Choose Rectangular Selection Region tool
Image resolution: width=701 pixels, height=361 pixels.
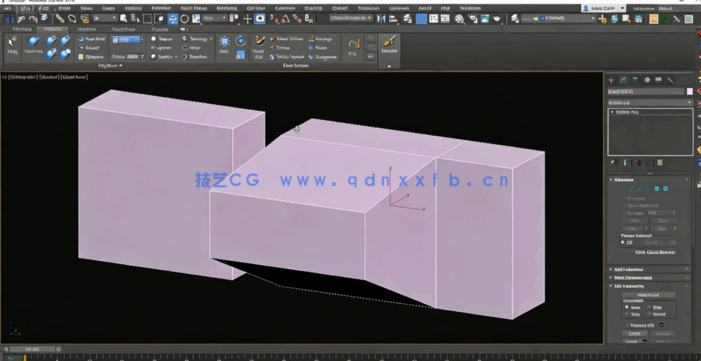[x=147, y=18]
